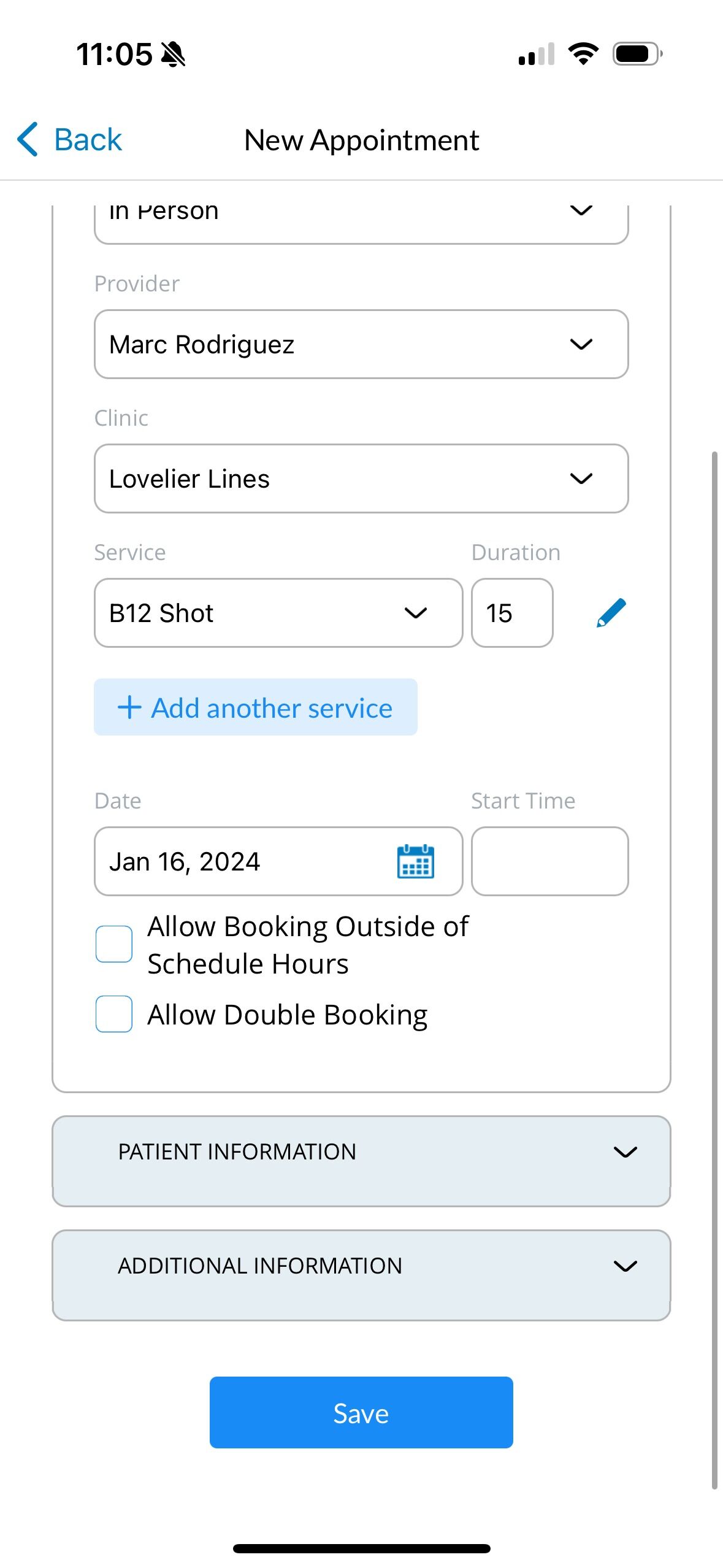Check the Allow Double Booking box

click(x=114, y=1014)
